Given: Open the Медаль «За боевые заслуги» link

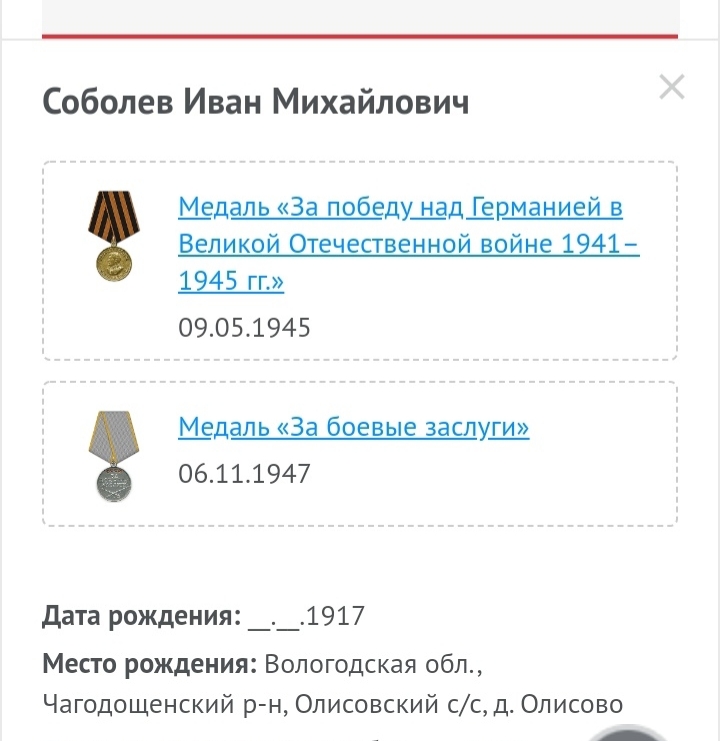Looking at the screenshot, I should 353,427.
